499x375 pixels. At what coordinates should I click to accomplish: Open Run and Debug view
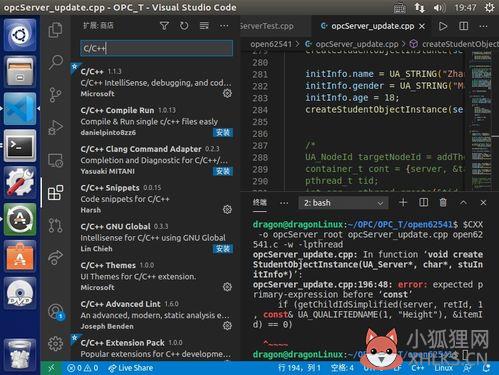pos(55,127)
